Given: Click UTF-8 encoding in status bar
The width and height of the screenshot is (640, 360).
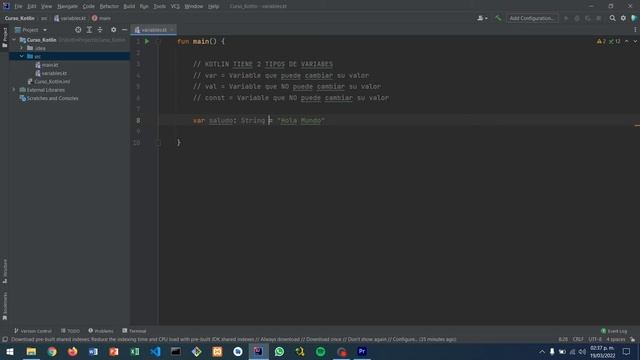Looking at the screenshot, I should click(595, 339).
